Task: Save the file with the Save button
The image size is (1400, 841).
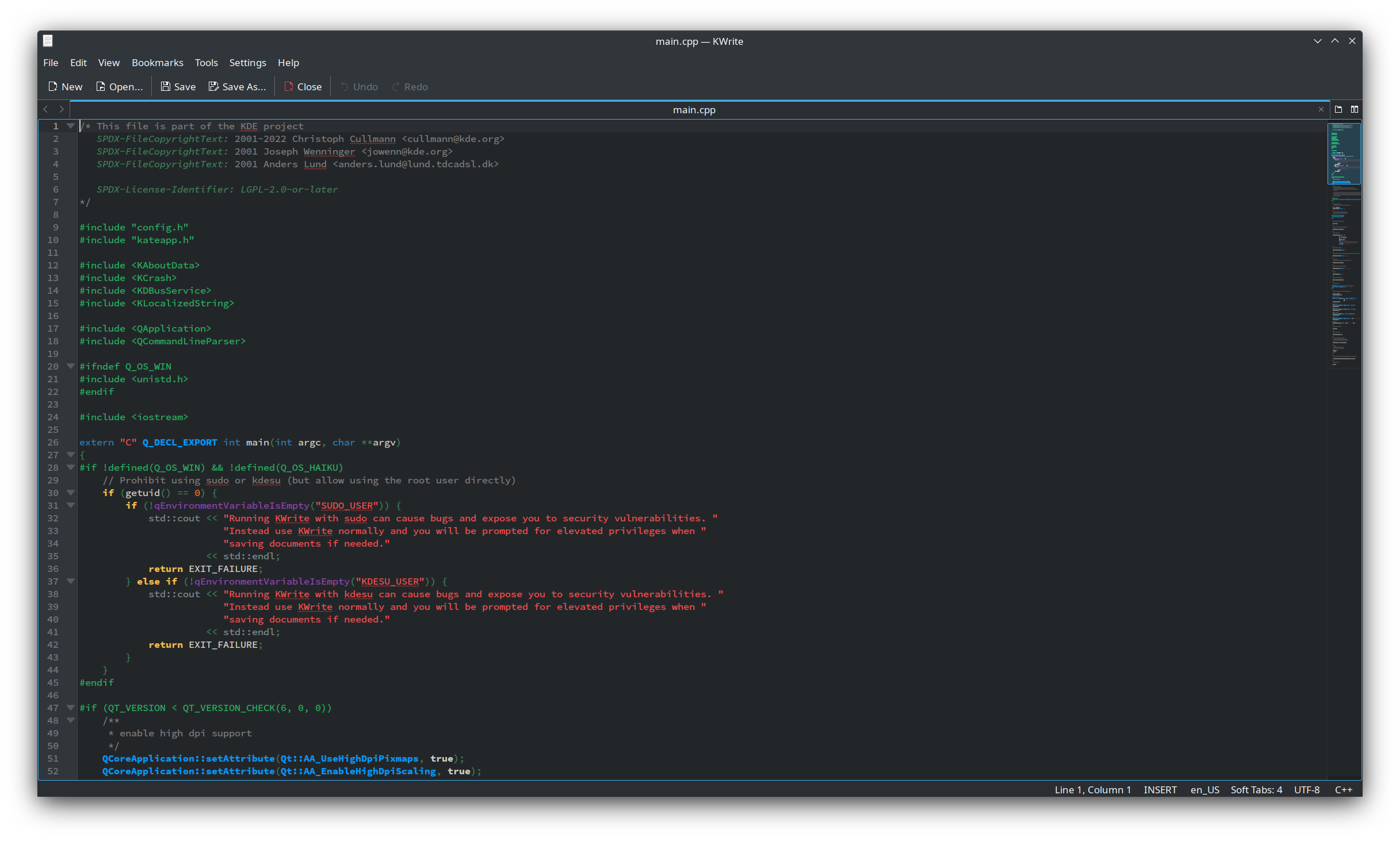Action: click(178, 87)
